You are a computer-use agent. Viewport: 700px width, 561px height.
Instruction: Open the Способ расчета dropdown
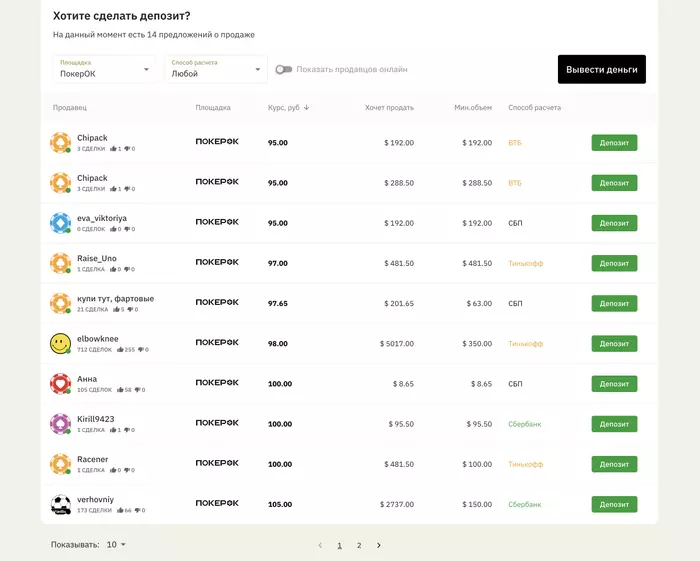215,69
